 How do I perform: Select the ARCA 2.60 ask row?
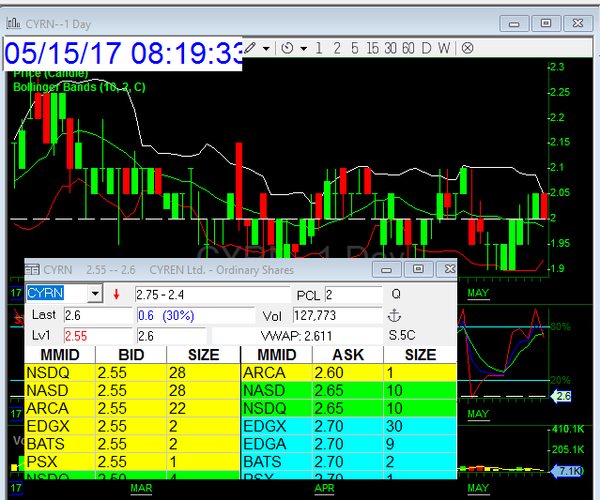click(x=349, y=373)
